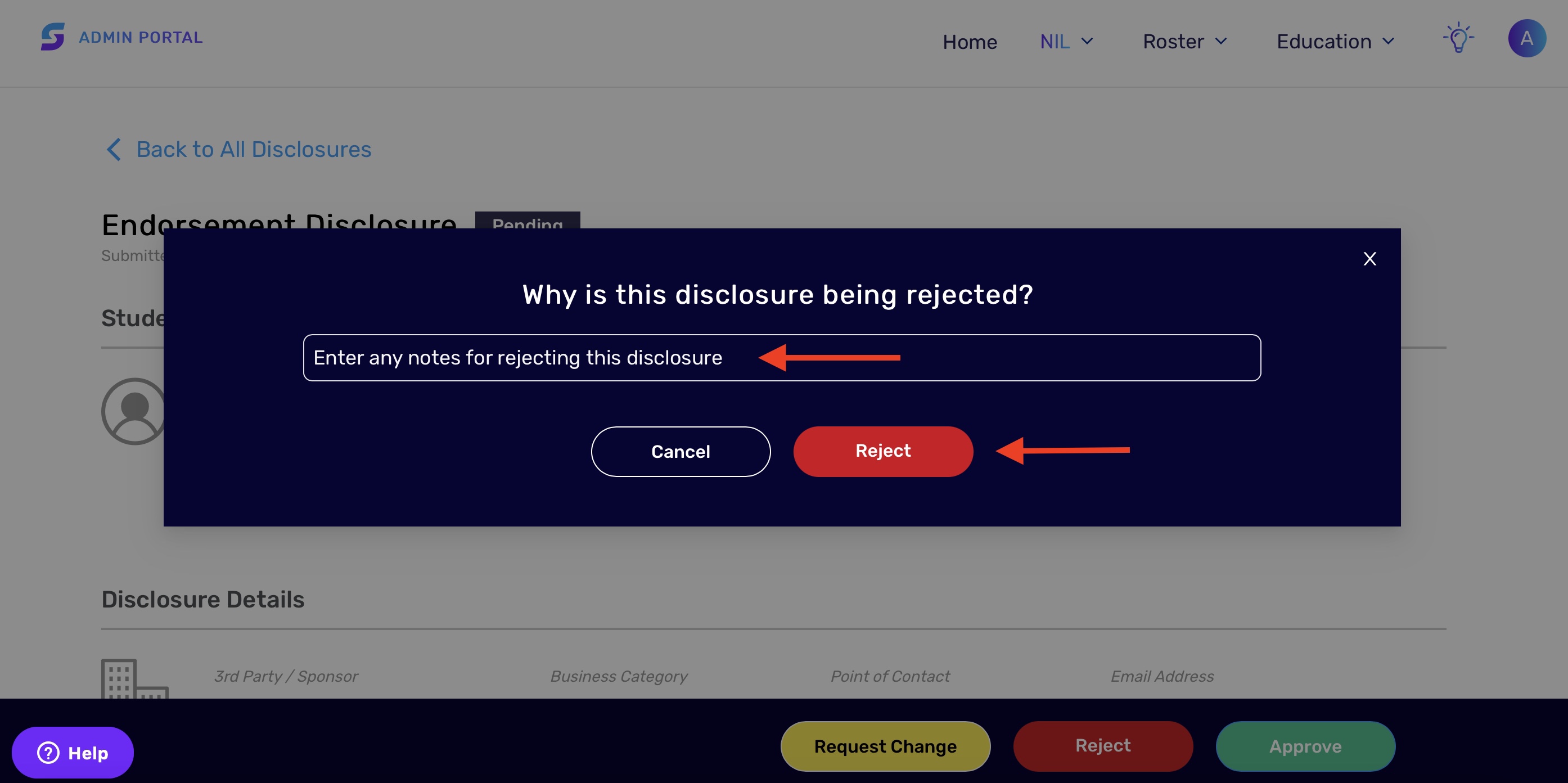The width and height of the screenshot is (1568, 783).
Task: Click the green Approve button
Action: (1305, 746)
